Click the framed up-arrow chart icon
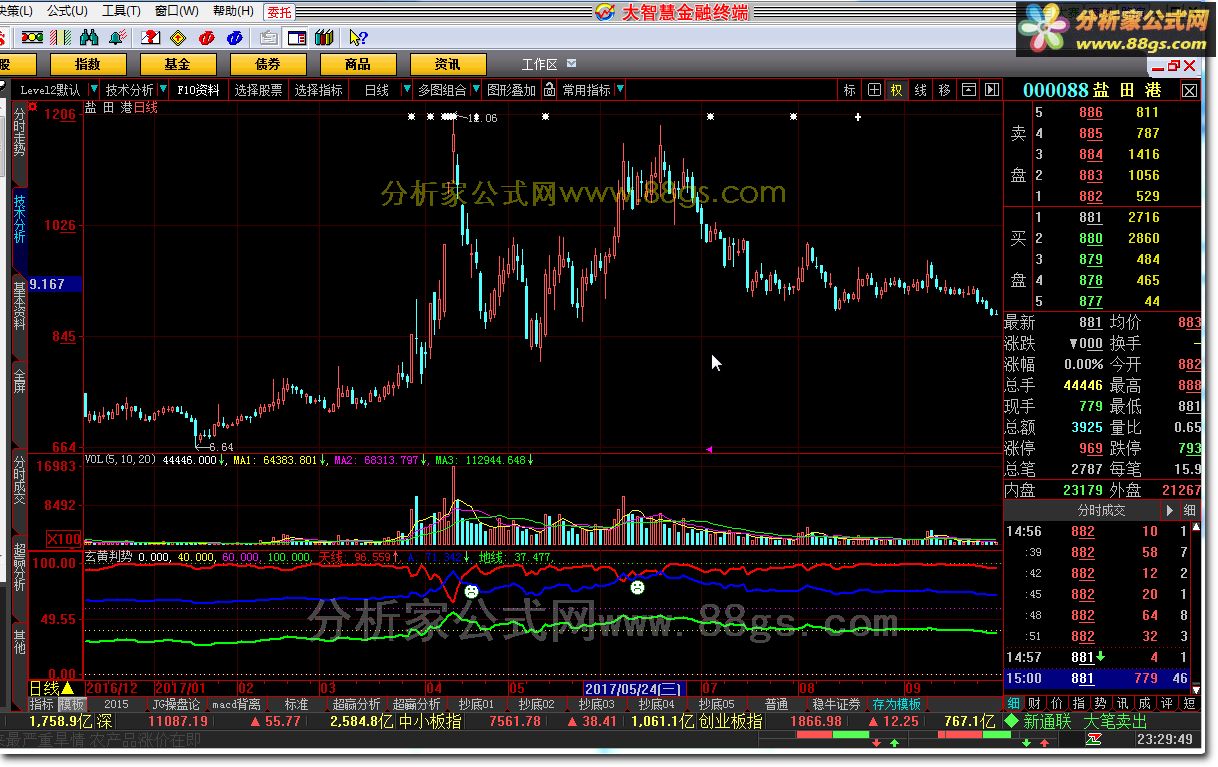This screenshot has height=767, width=1218. coord(968,90)
